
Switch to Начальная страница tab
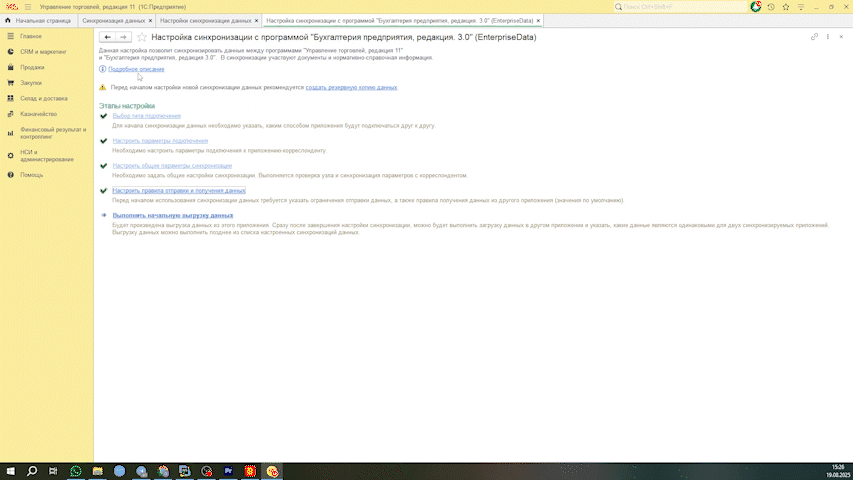point(38,21)
